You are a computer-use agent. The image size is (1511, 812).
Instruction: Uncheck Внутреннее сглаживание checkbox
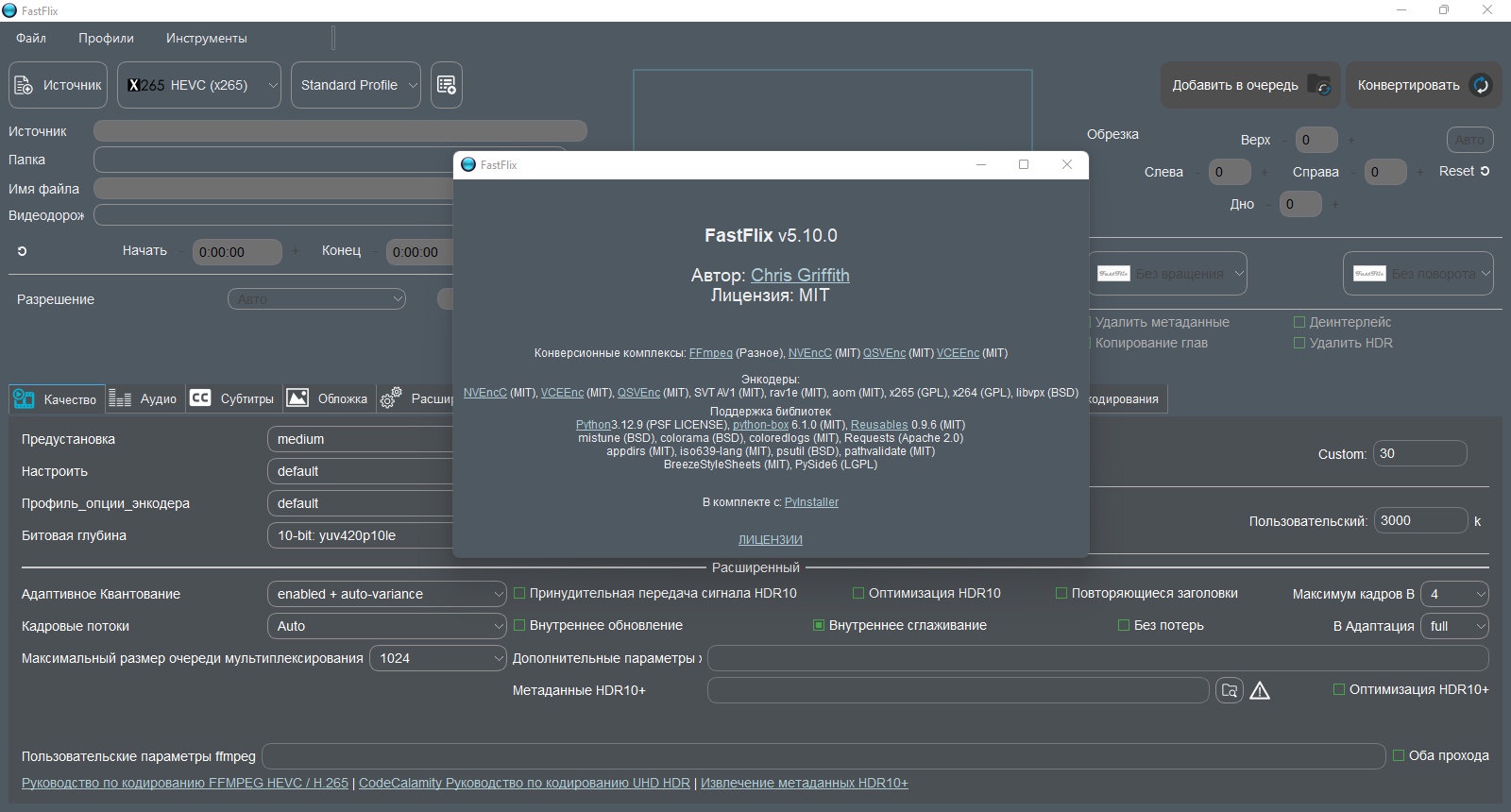819,626
